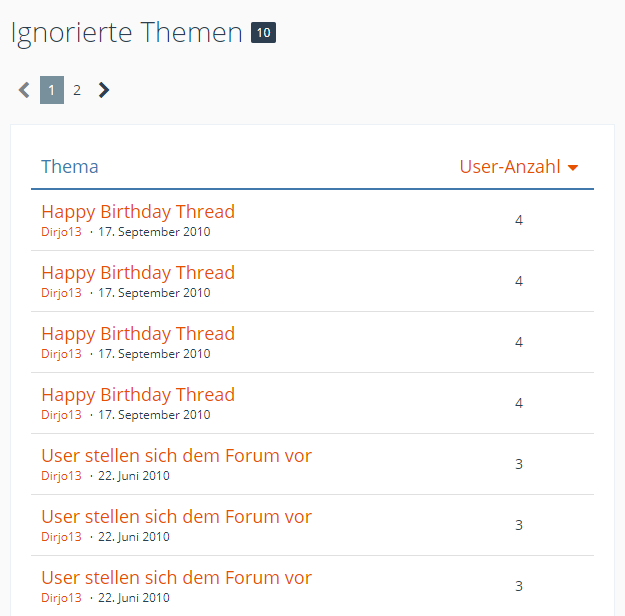Screen dimensions: 625x616
Task: Go to next page with right chevron
Action: (x=104, y=90)
